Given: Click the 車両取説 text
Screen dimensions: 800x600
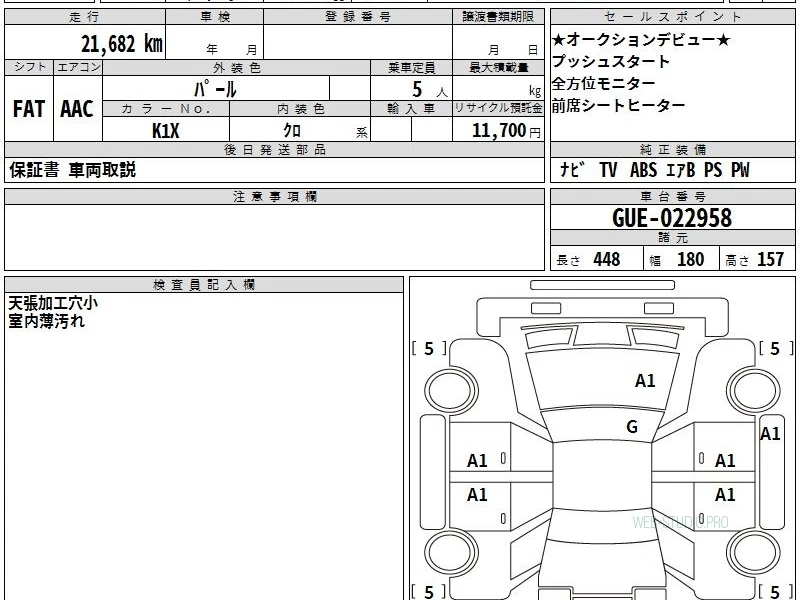Looking at the screenshot, I should [102, 170].
